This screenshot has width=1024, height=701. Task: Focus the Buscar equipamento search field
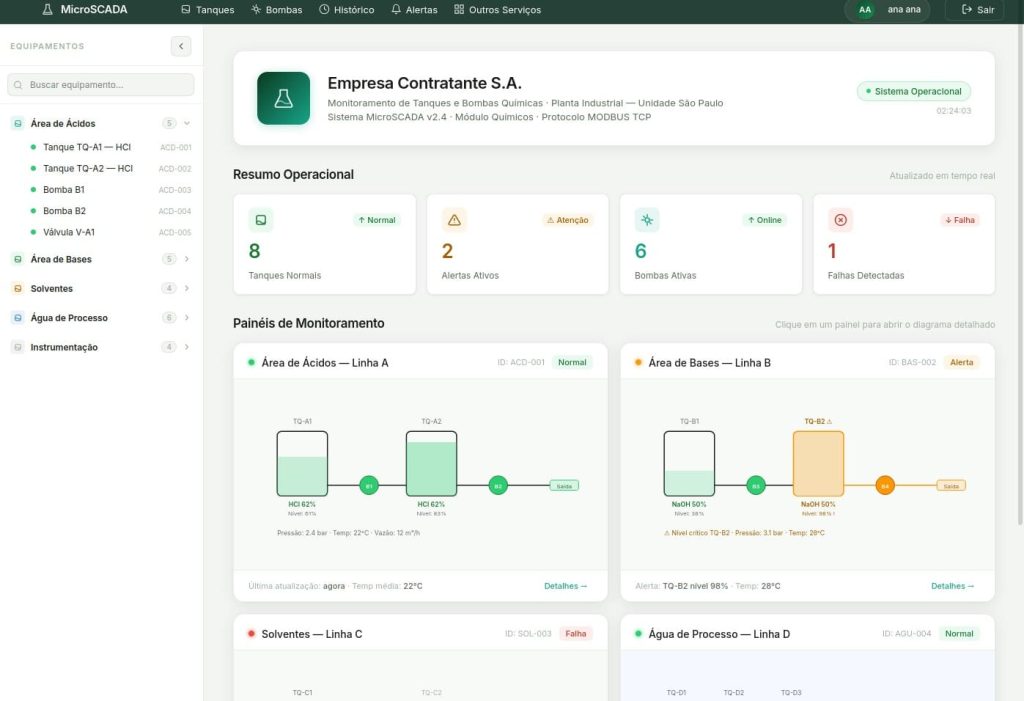[x=101, y=85]
